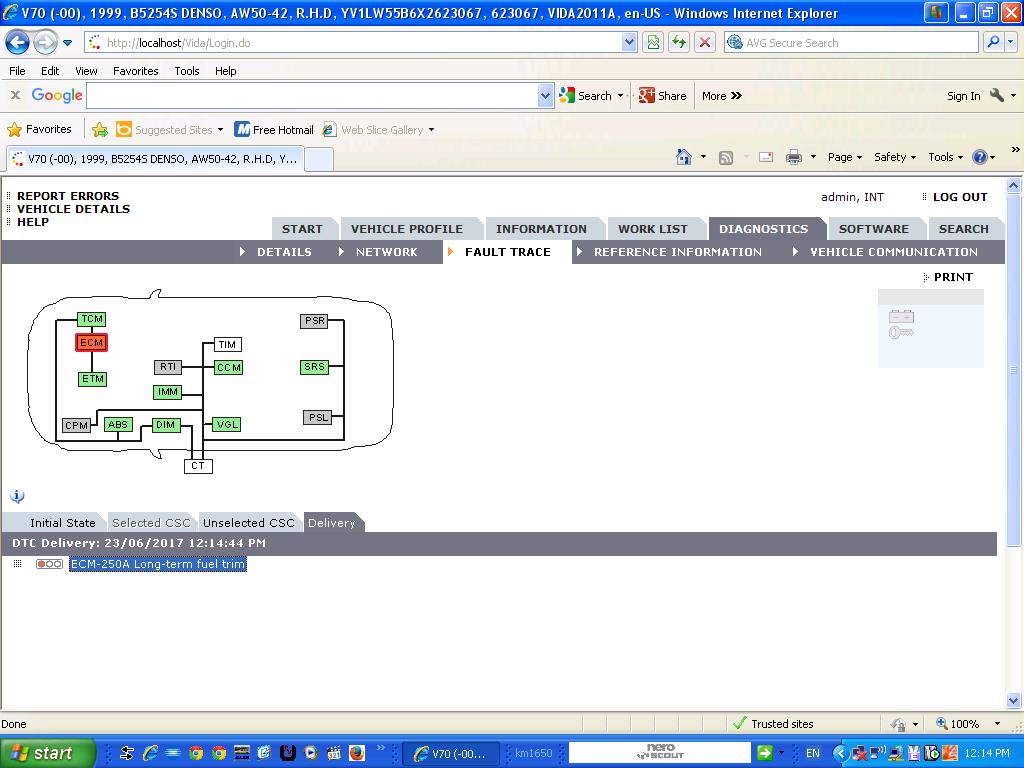Screen dimensions: 1024x768
Task: Open the address bar dropdown arrow
Action: coord(629,43)
